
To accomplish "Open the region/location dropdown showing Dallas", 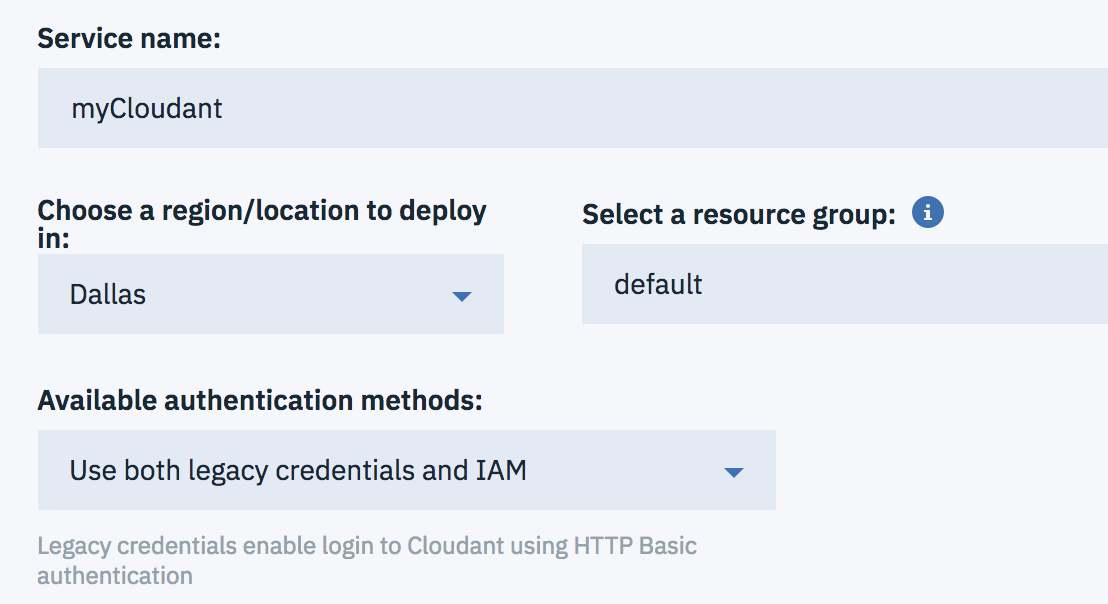I will [270, 294].
